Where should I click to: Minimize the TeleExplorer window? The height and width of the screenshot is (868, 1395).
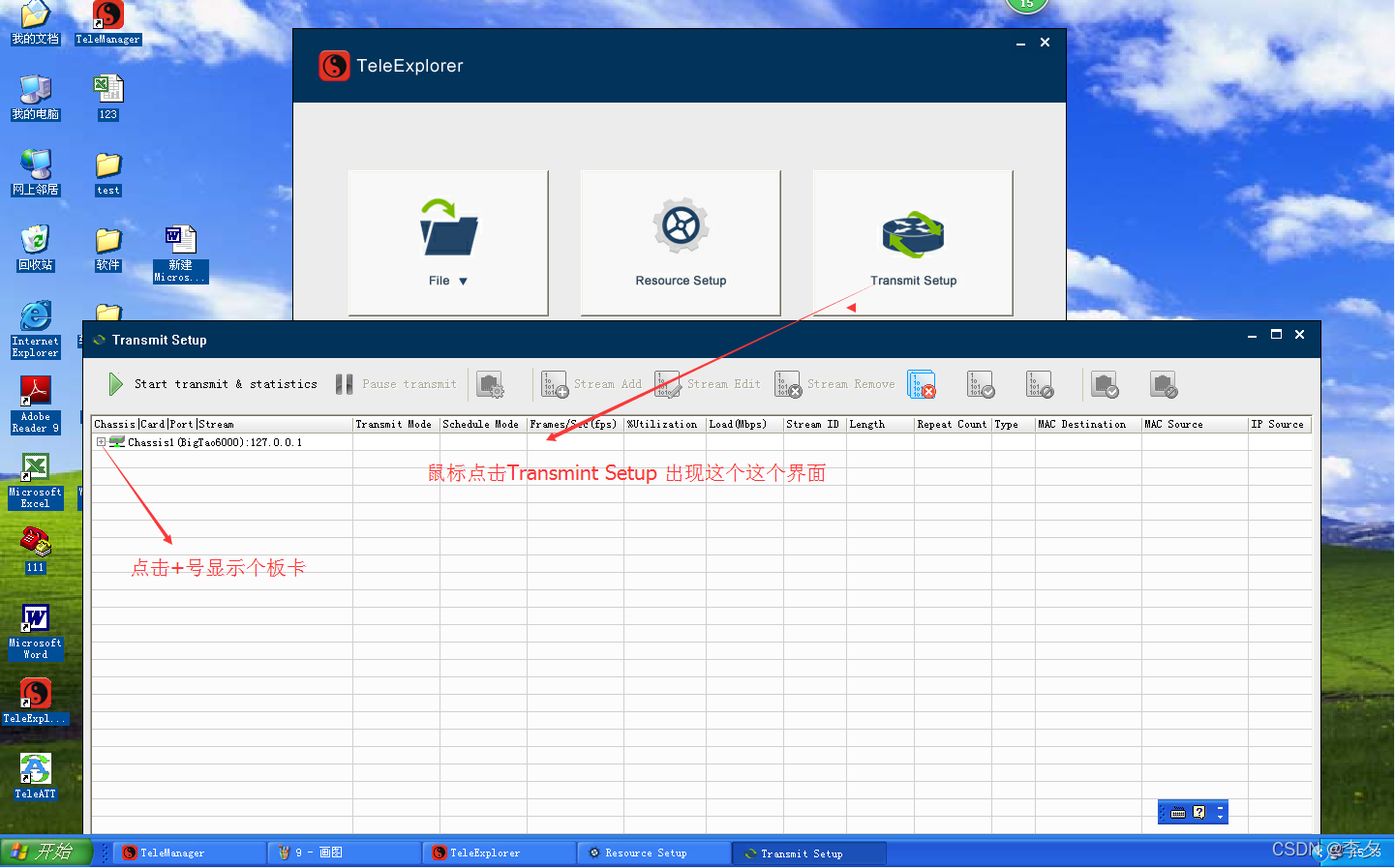pyautogui.click(x=1020, y=43)
